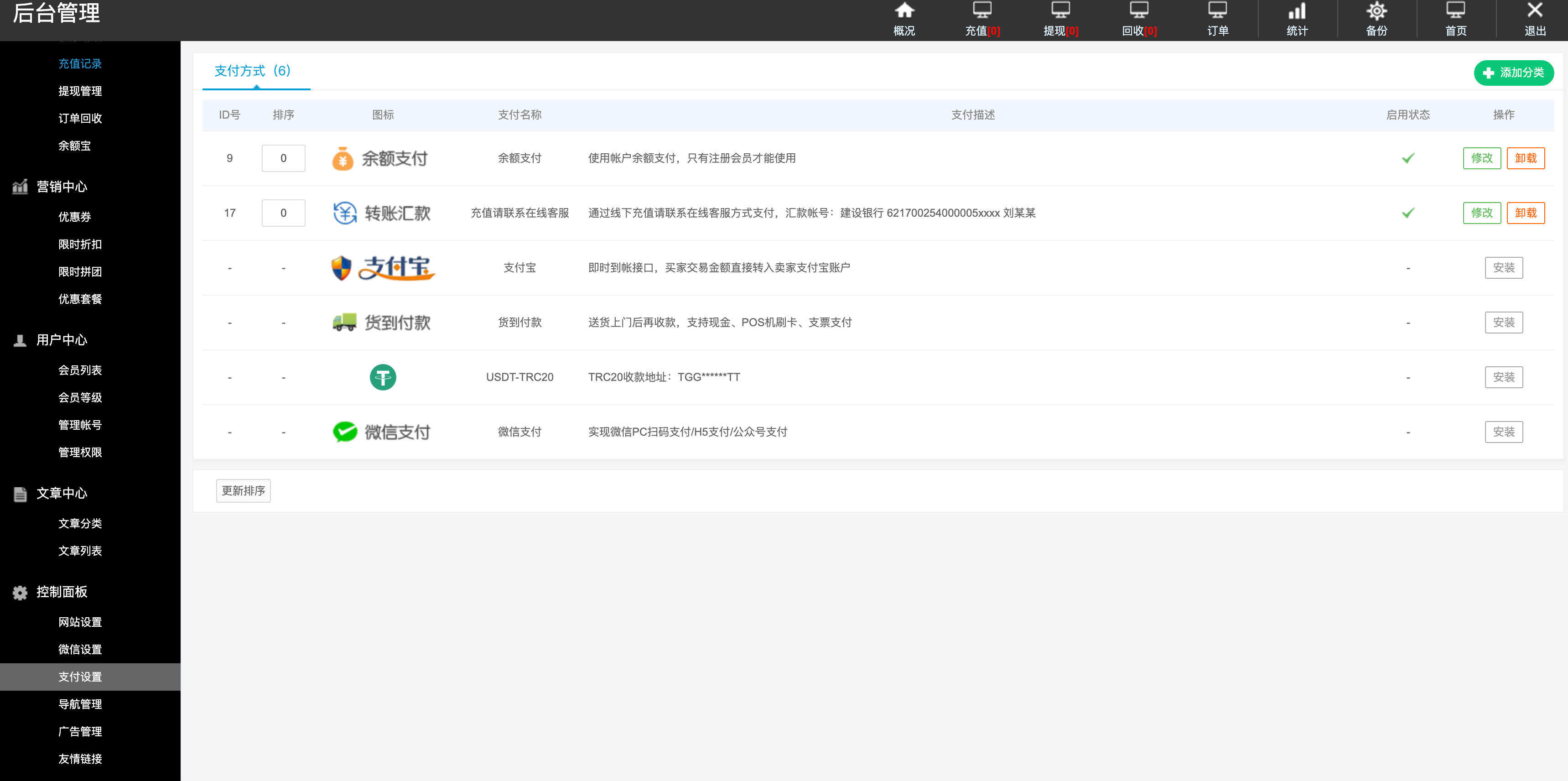Click the 修改 button for 余额支付
Image resolution: width=1568 pixels, height=781 pixels.
[1481, 158]
